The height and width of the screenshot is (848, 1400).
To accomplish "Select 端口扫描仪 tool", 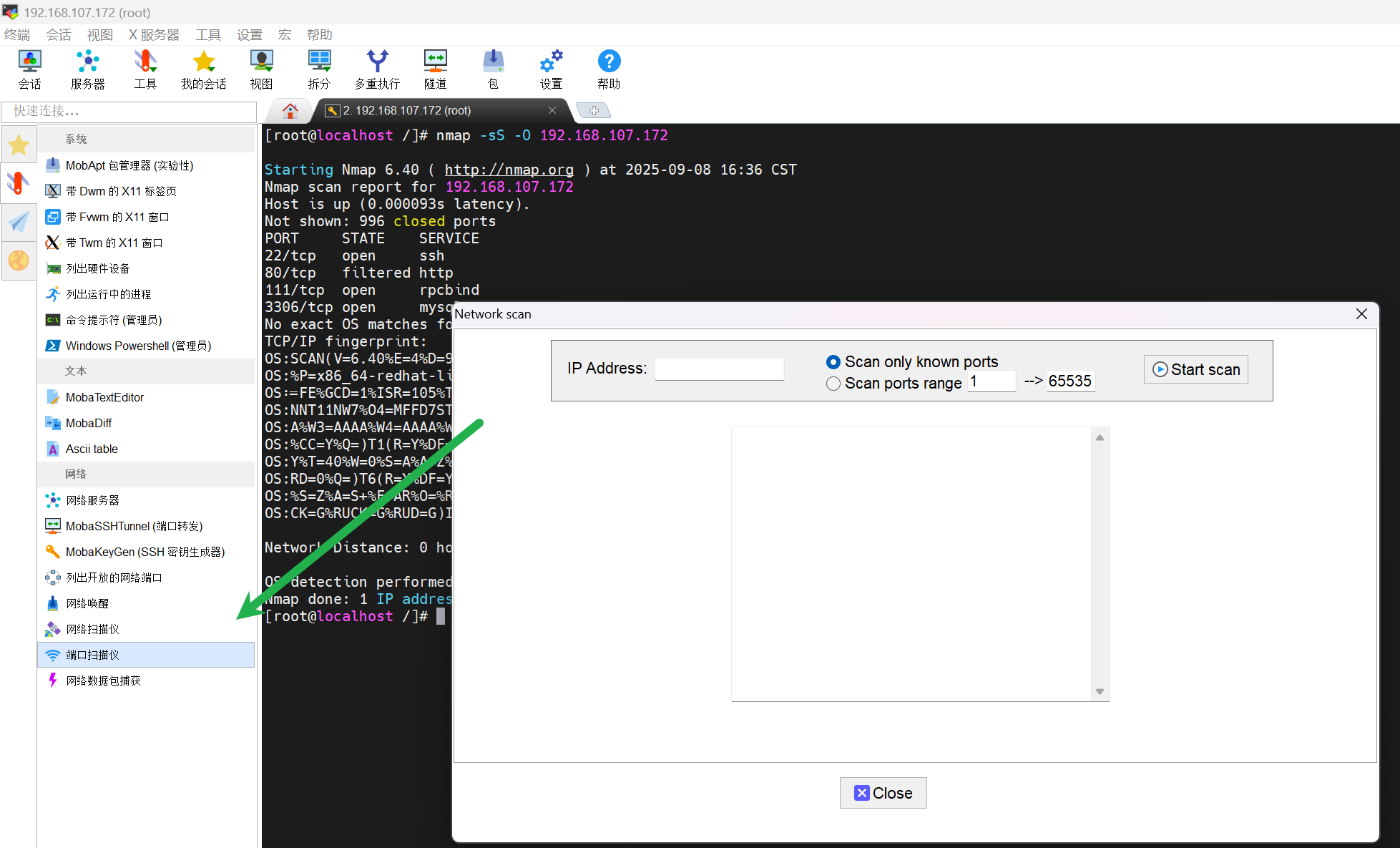I will [147, 655].
